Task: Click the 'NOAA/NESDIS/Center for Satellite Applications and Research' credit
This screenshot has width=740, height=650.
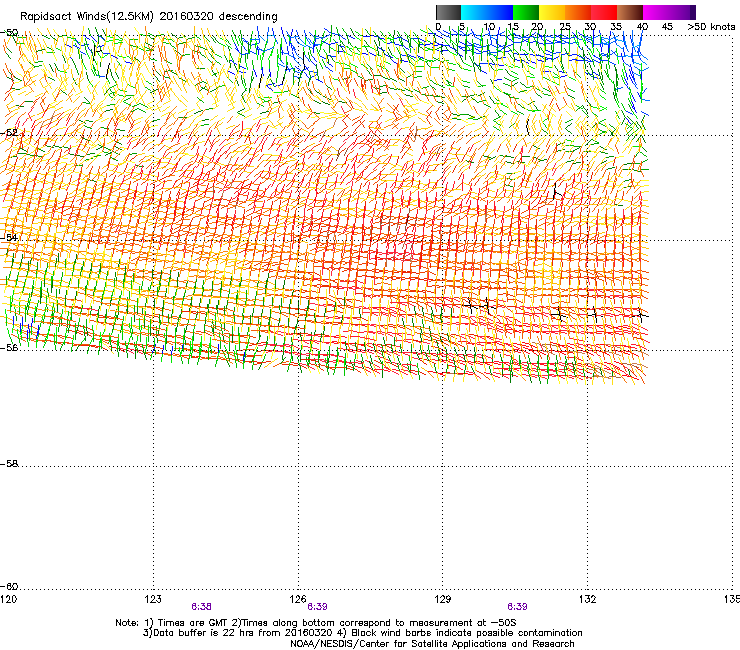Action: (432, 643)
